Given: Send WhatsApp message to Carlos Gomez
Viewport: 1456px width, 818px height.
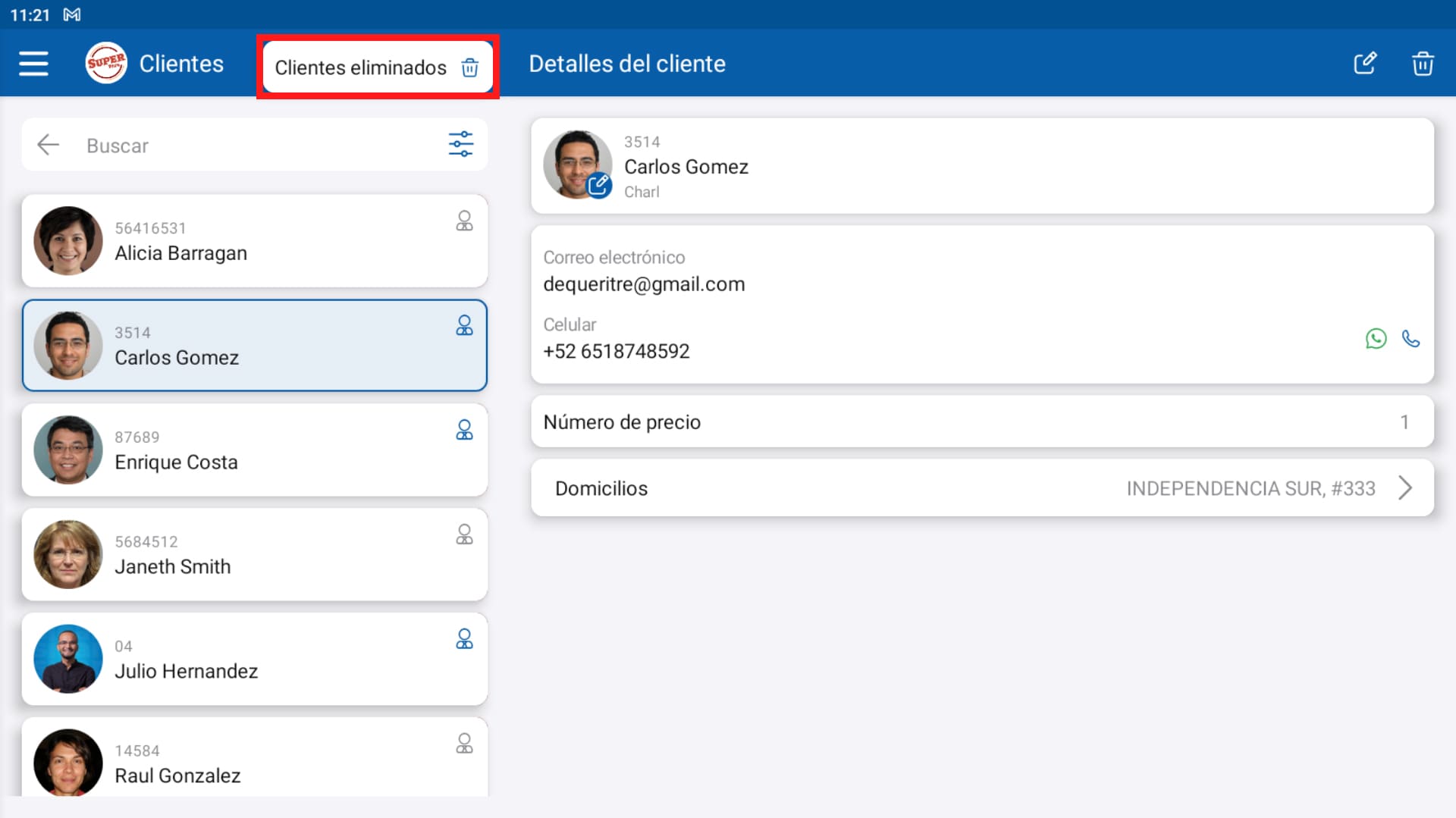Looking at the screenshot, I should tap(1376, 338).
